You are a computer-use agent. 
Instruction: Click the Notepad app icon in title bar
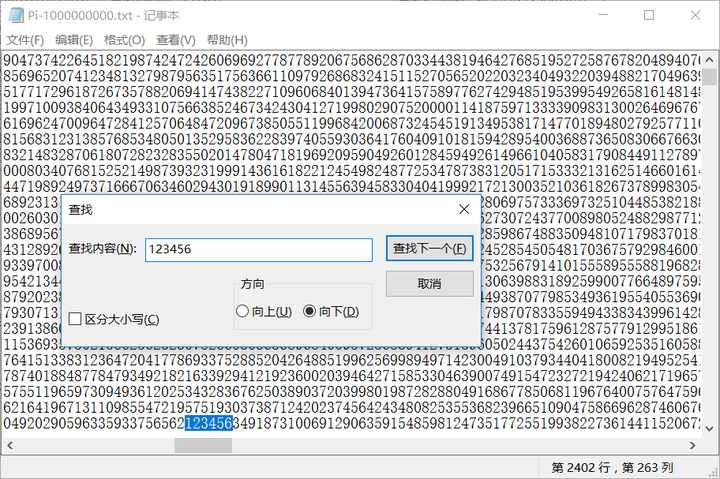(x=13, y=16)
